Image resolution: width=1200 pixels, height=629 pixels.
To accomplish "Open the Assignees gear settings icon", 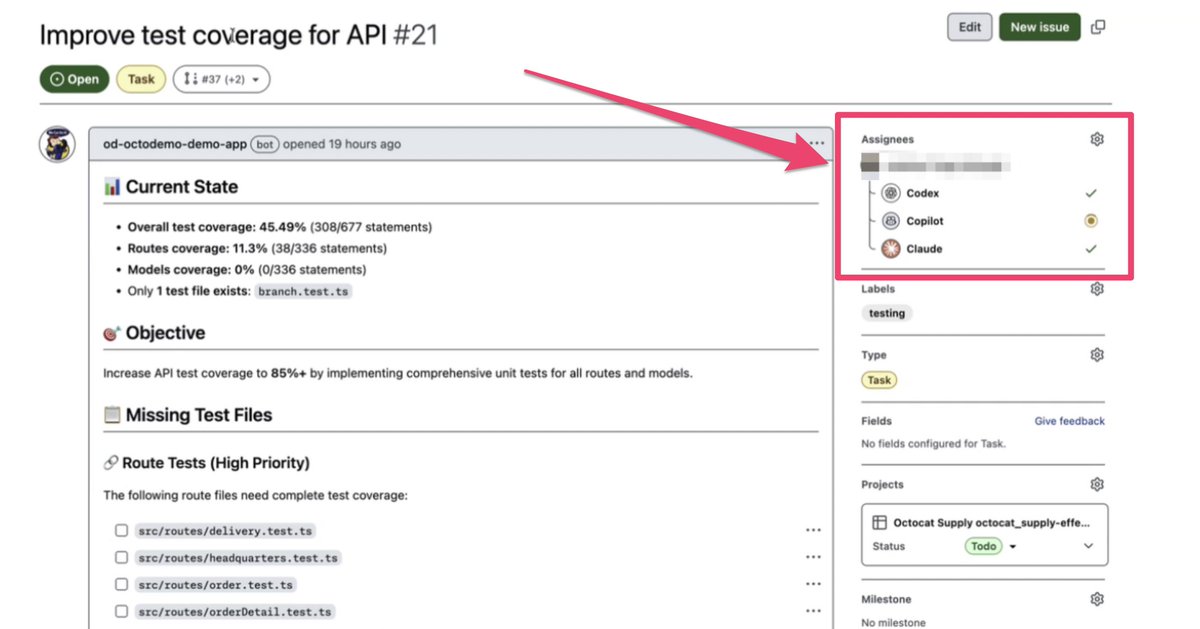I will pos(1097,139).
